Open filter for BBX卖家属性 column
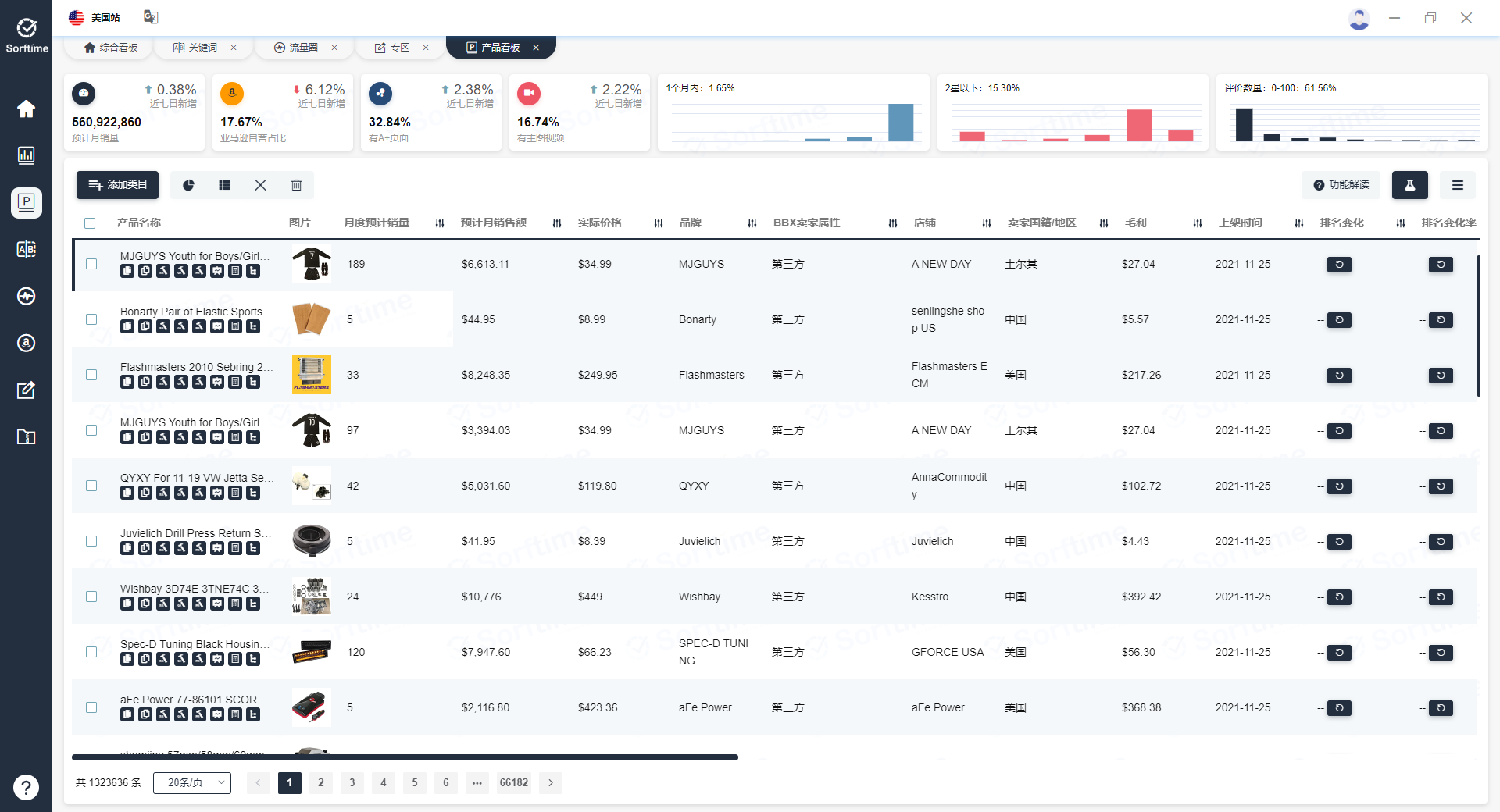 point(893,223)
